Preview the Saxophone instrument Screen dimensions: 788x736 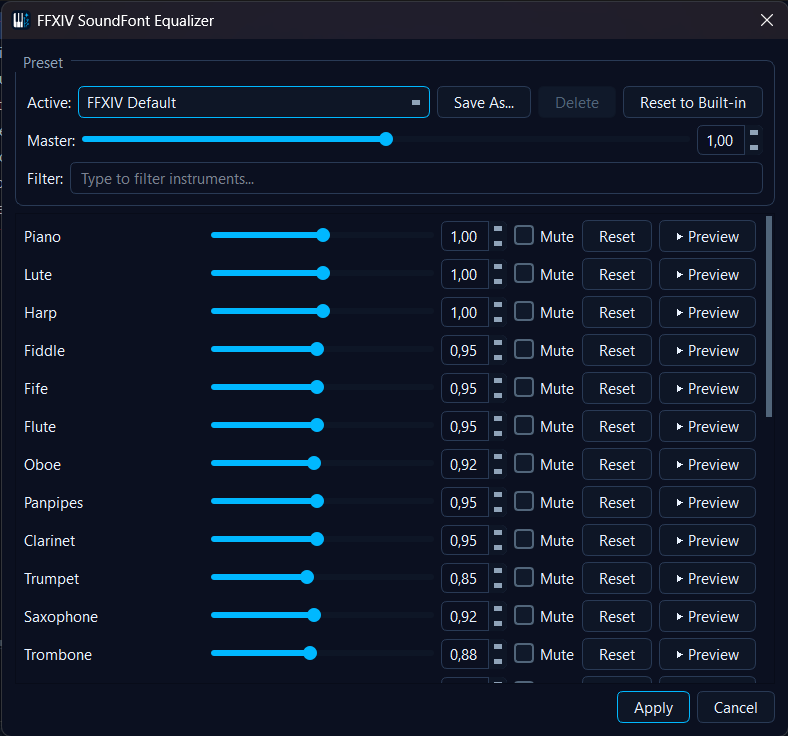(707, 616)
